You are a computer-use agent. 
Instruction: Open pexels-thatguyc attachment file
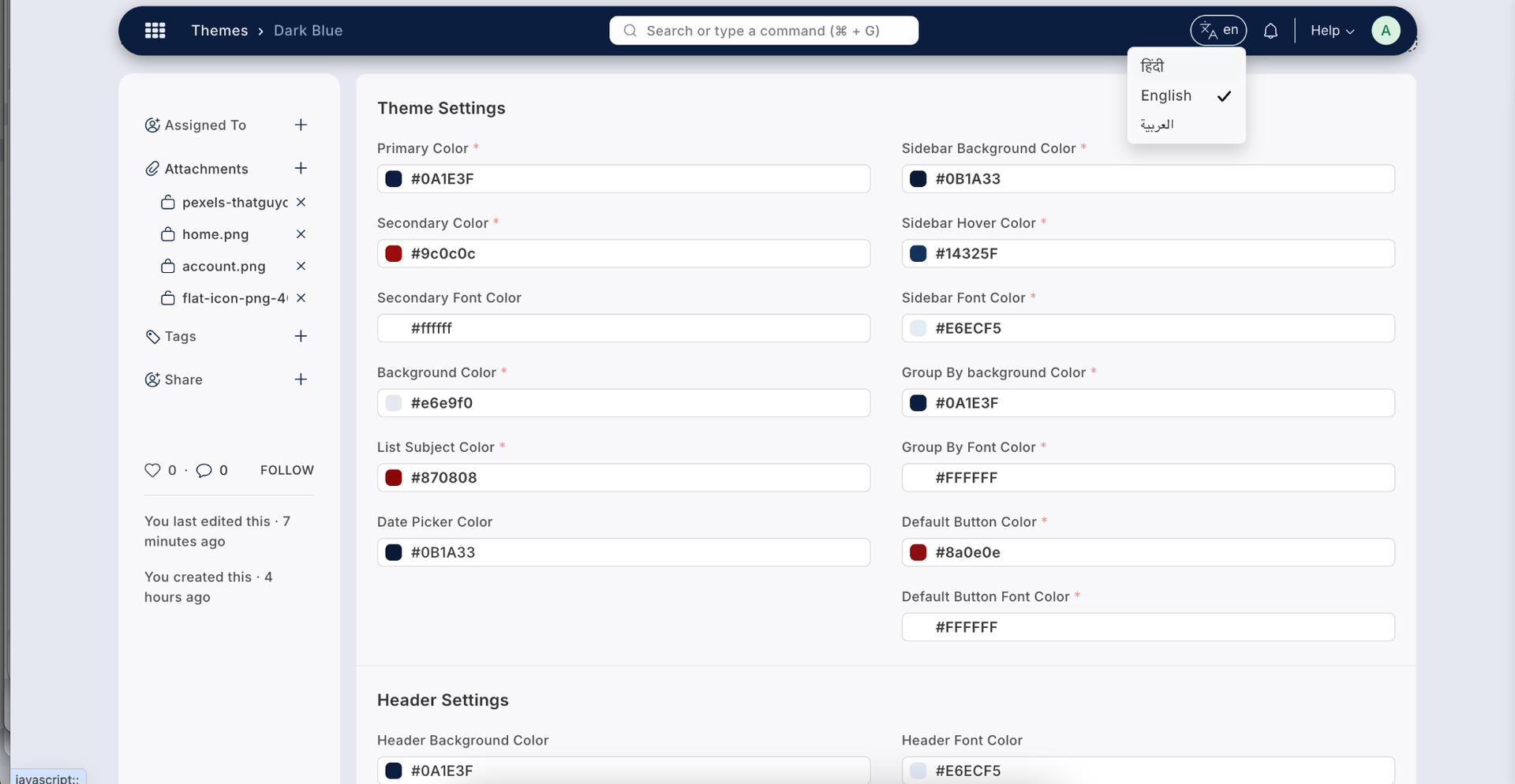pyautogui.click(x=234, y=203)
